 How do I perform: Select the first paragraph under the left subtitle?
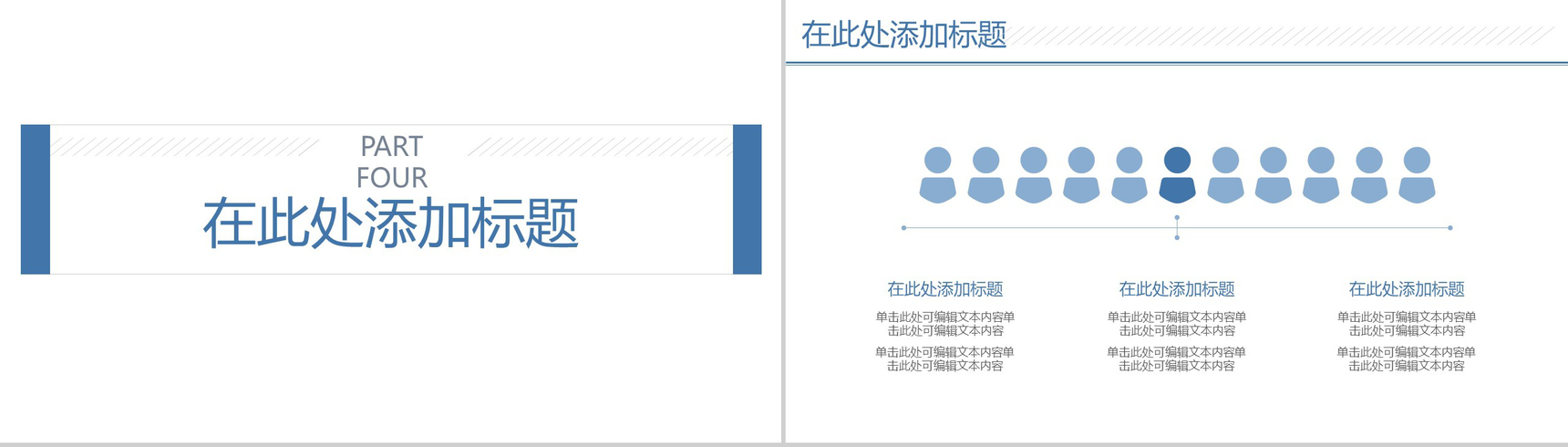coord(945,324)
